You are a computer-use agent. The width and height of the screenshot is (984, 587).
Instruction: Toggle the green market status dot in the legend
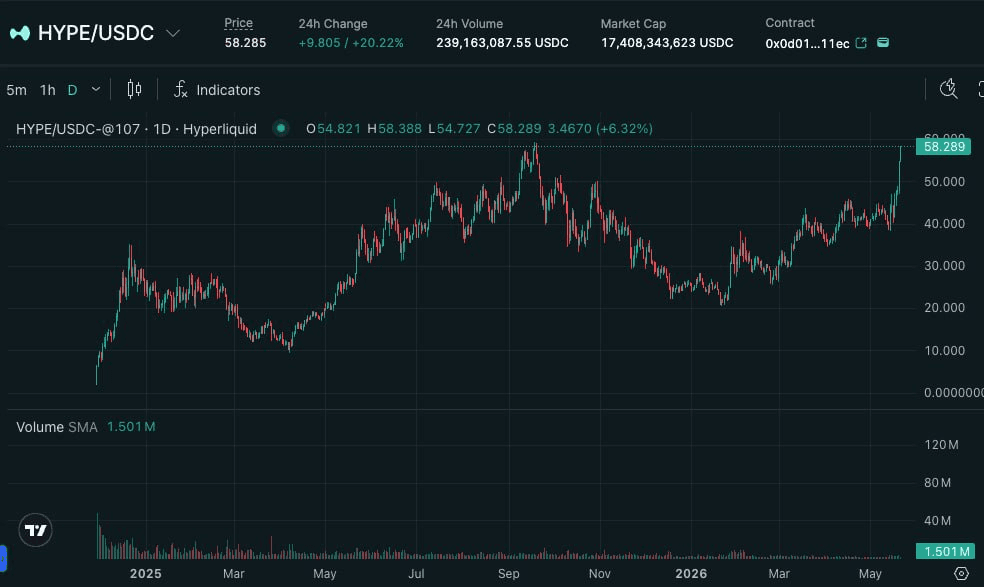[281, 128]
